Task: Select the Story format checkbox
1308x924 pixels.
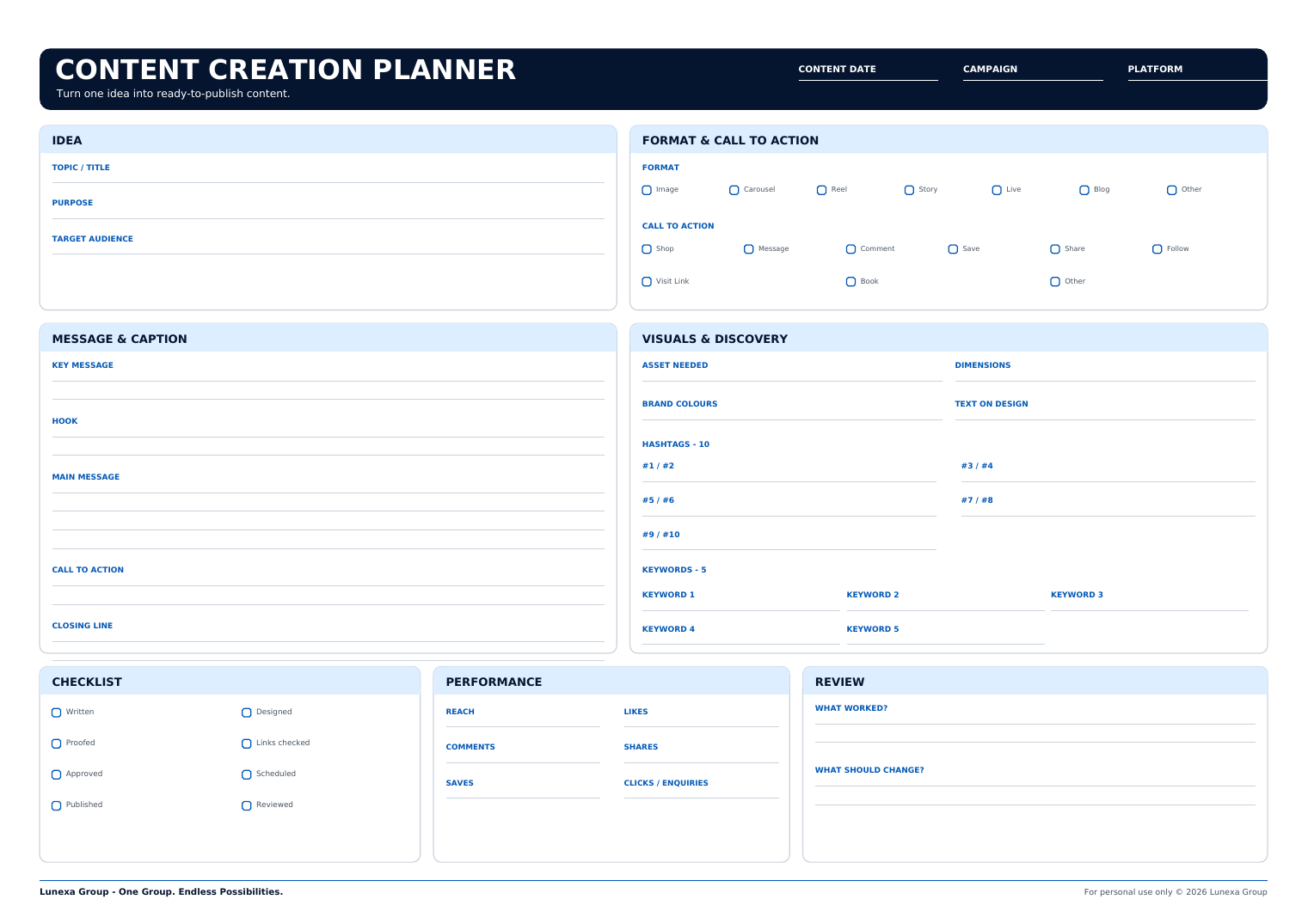Action: pyautogui.click(x=909, y=190)
